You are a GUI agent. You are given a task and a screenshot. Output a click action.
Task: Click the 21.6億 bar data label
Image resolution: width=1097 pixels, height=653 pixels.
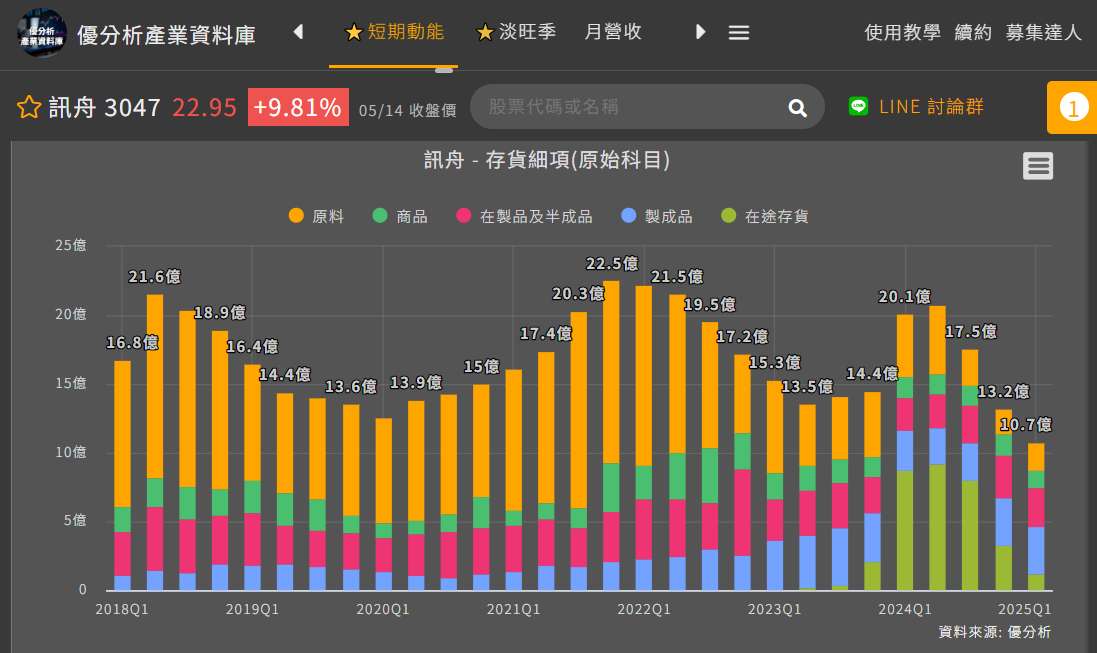(x=155, y=276)
